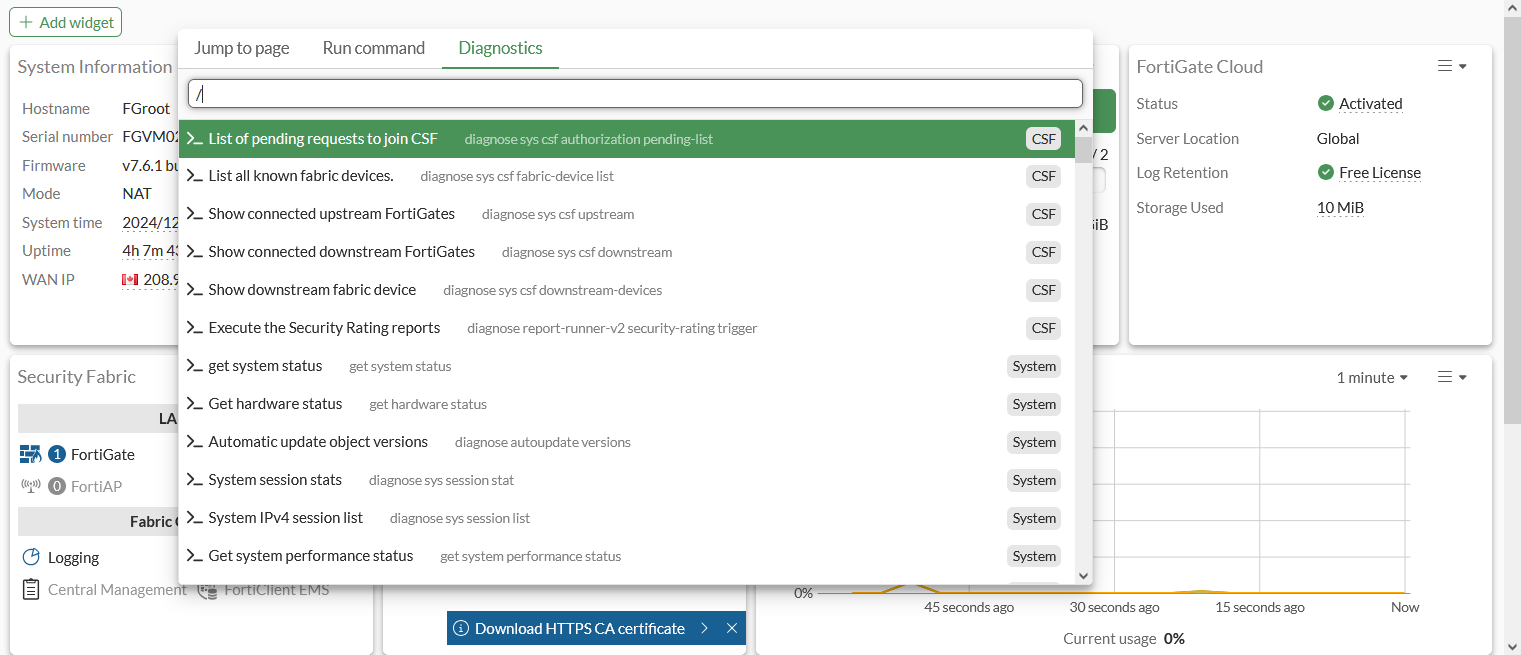Click scroll up arrow in diagnostics list
This screenshot has height=655, width=1521.
pyautogui.click(x=1083, y=129)
